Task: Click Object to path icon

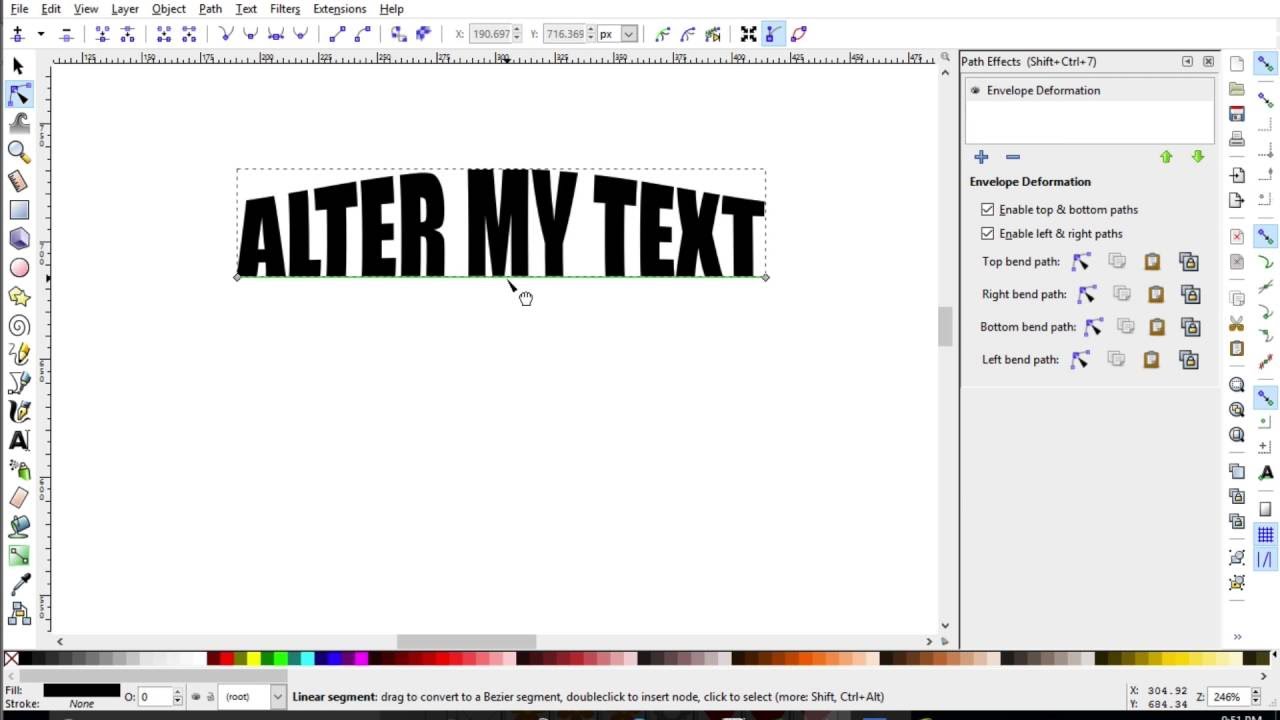Action: (399, 34)
